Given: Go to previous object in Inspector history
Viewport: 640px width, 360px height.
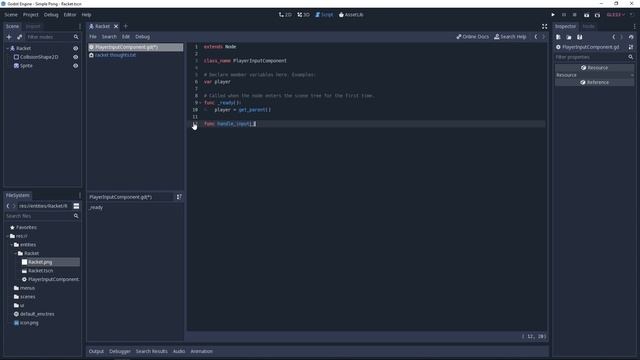Looking at the screenshot, I should tap(613, 37).
